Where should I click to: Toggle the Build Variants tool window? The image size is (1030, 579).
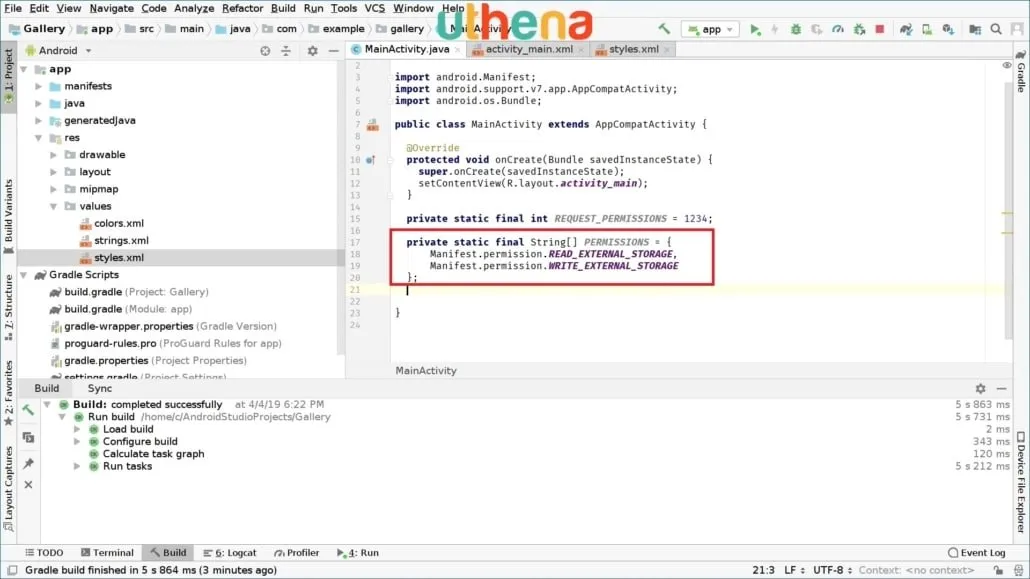[9, 217]
